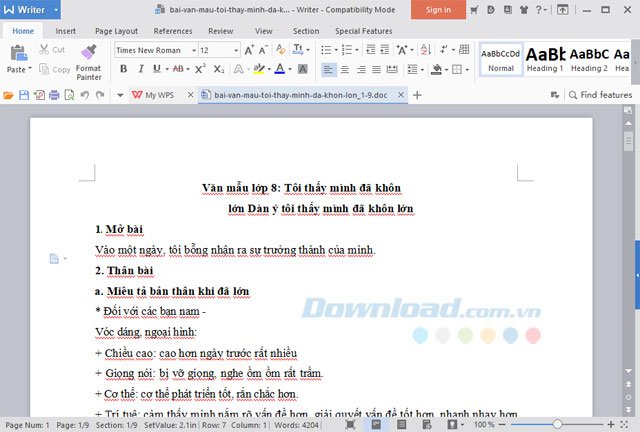The height and width of the screenshot is (432, 640).
Task: Insert a table via the grid icon
Action: pyautogui.click(x=464, y=49)
